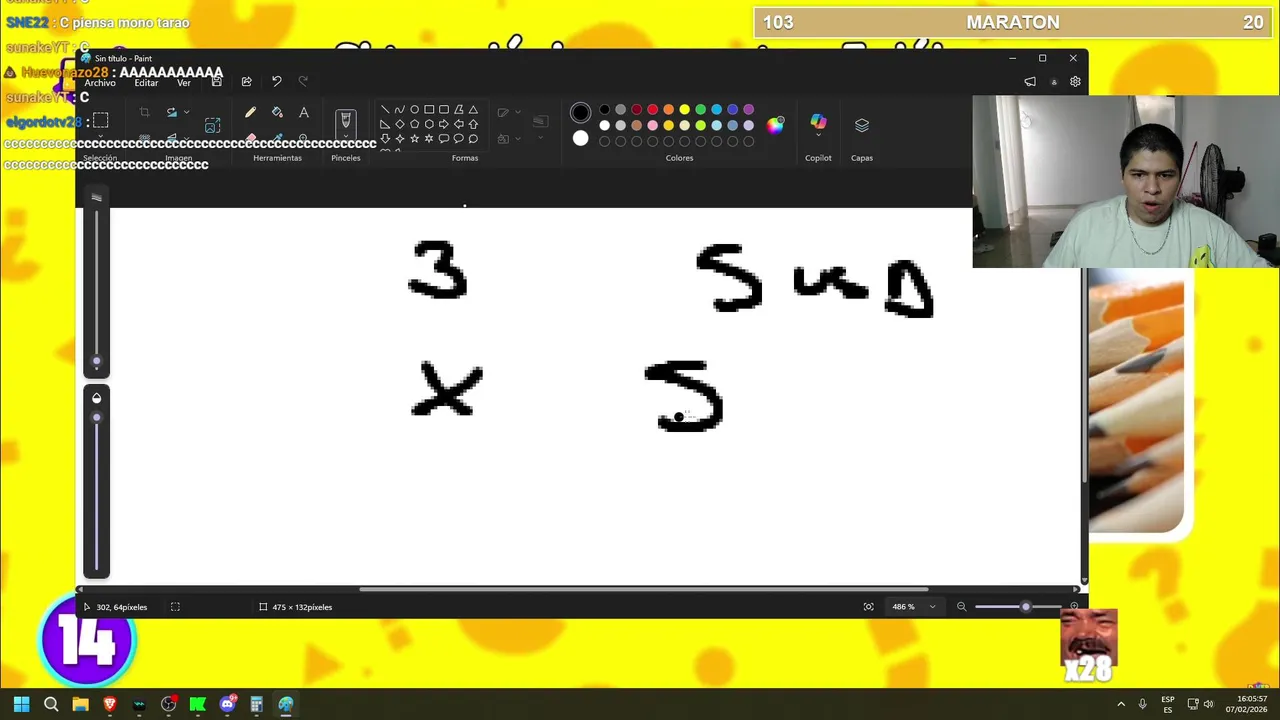
Task: Click the Undo arrow
Action: [276, 82]
